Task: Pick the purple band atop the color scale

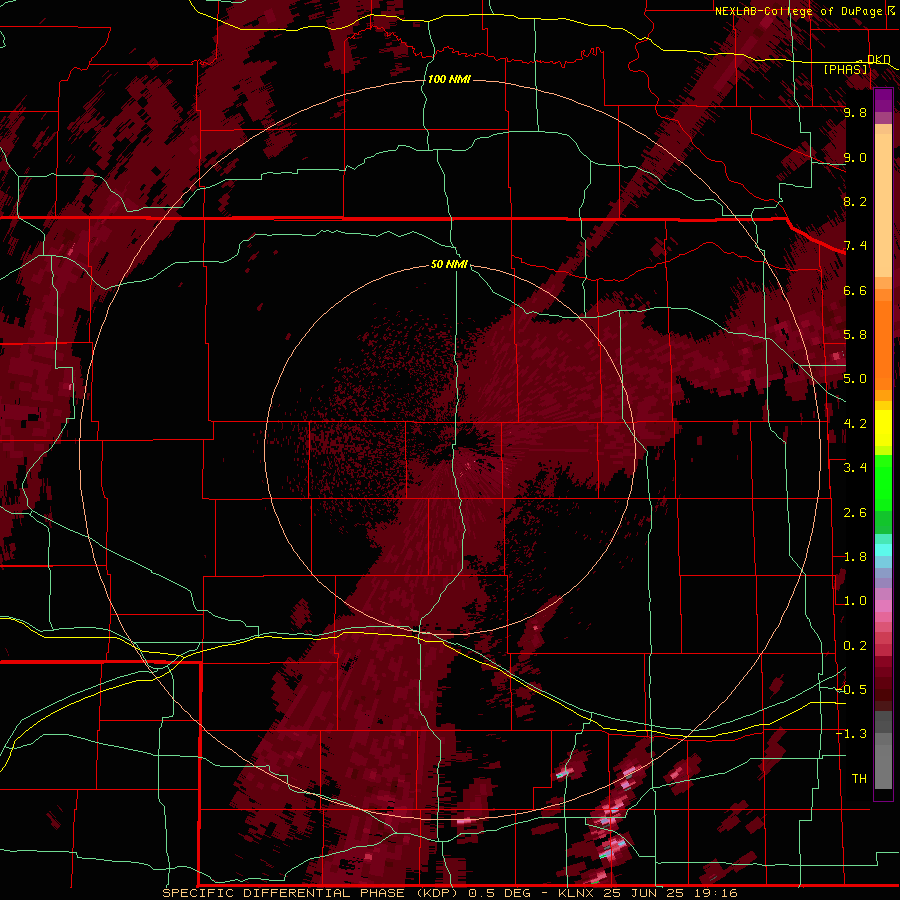Action: tap(883, 100)
